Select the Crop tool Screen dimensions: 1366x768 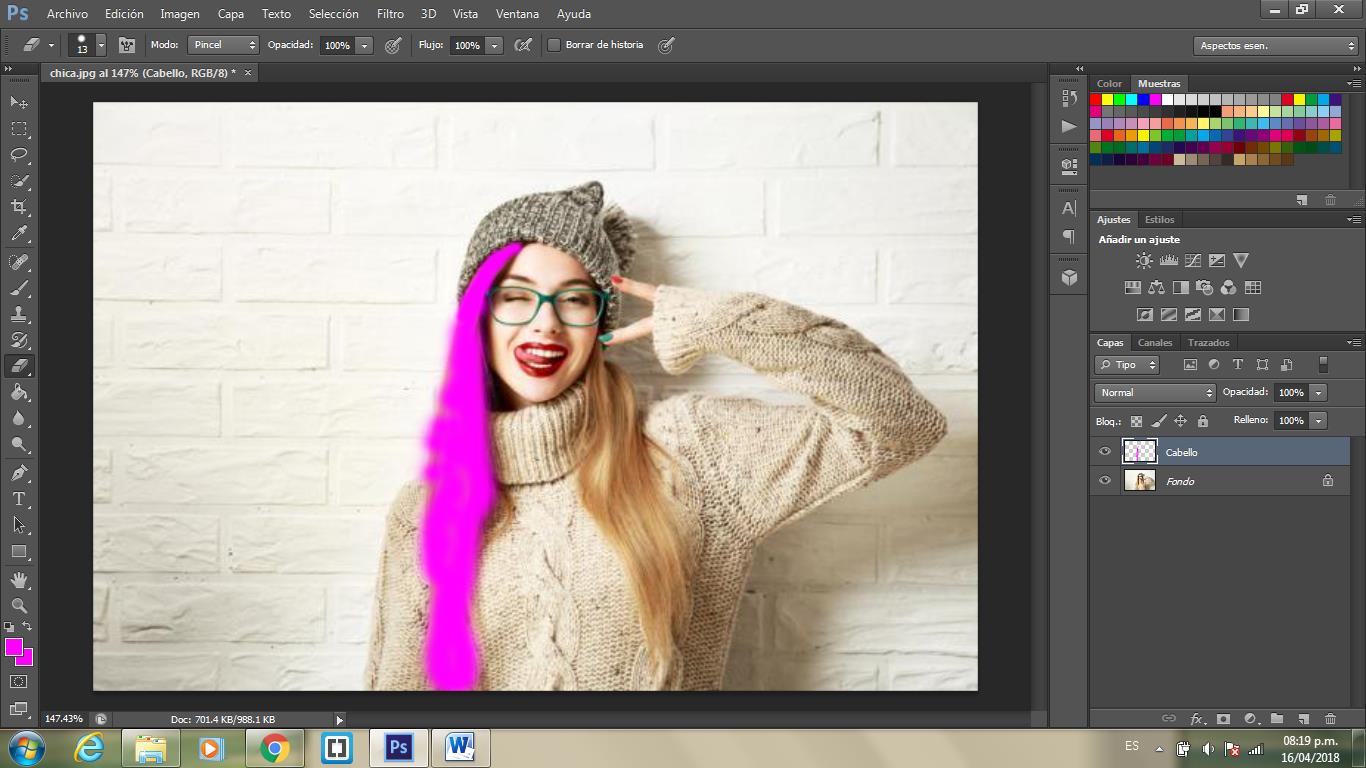(x=19, y=207)
